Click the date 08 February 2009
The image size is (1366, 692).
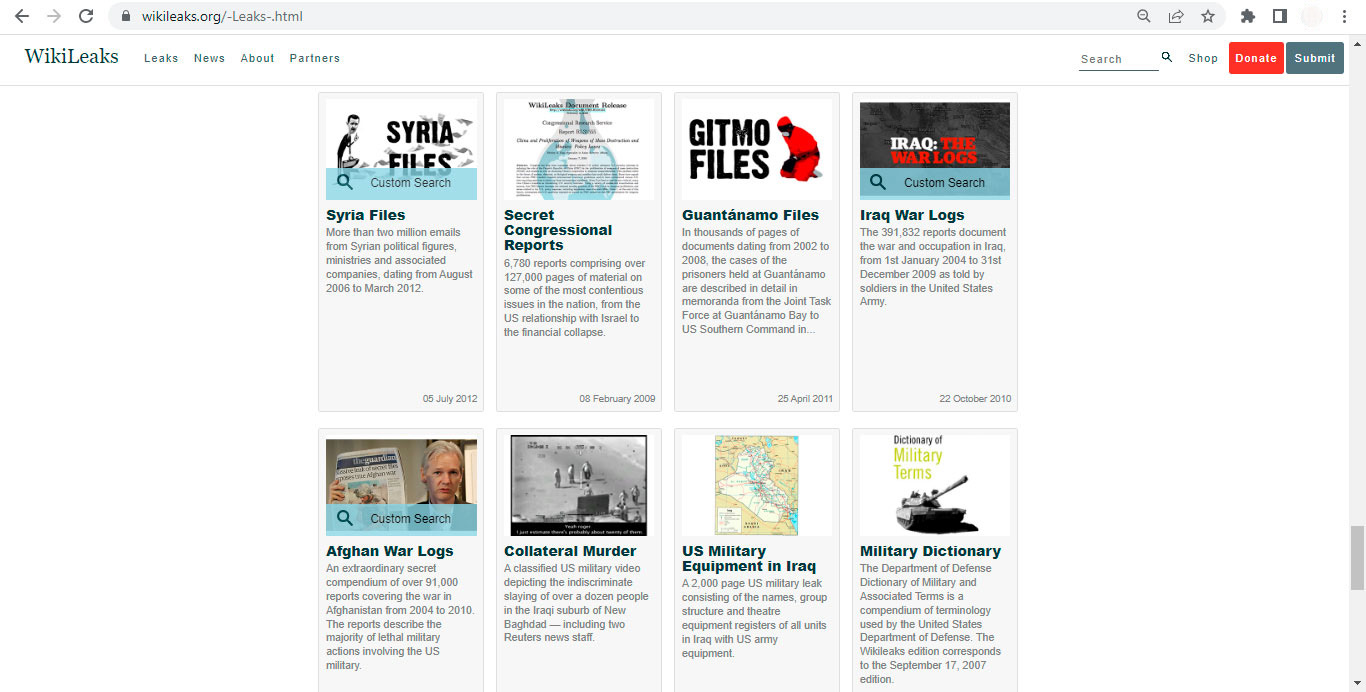[x=618, y=399]
